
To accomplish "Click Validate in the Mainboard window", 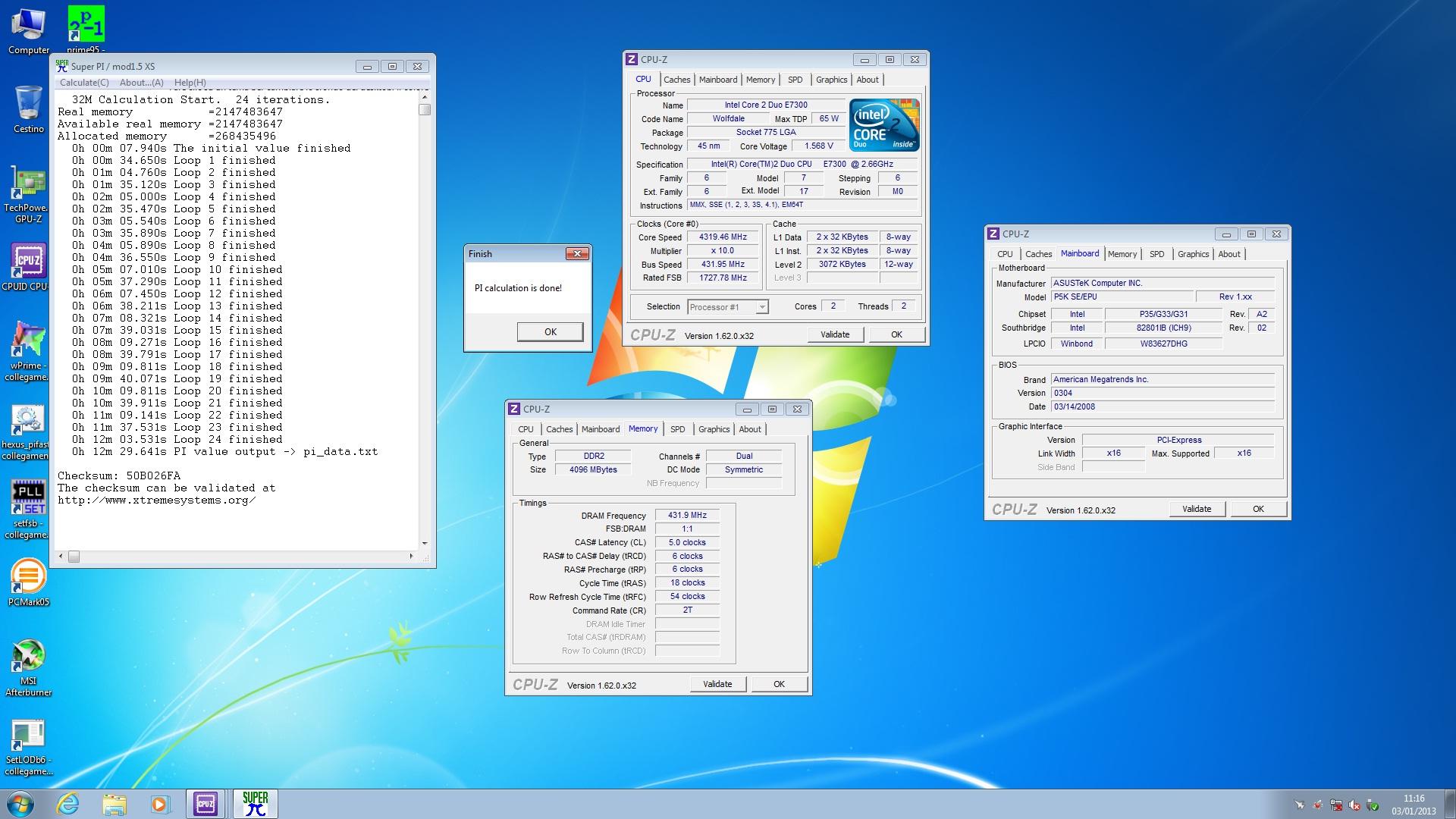I will 1197,509.
